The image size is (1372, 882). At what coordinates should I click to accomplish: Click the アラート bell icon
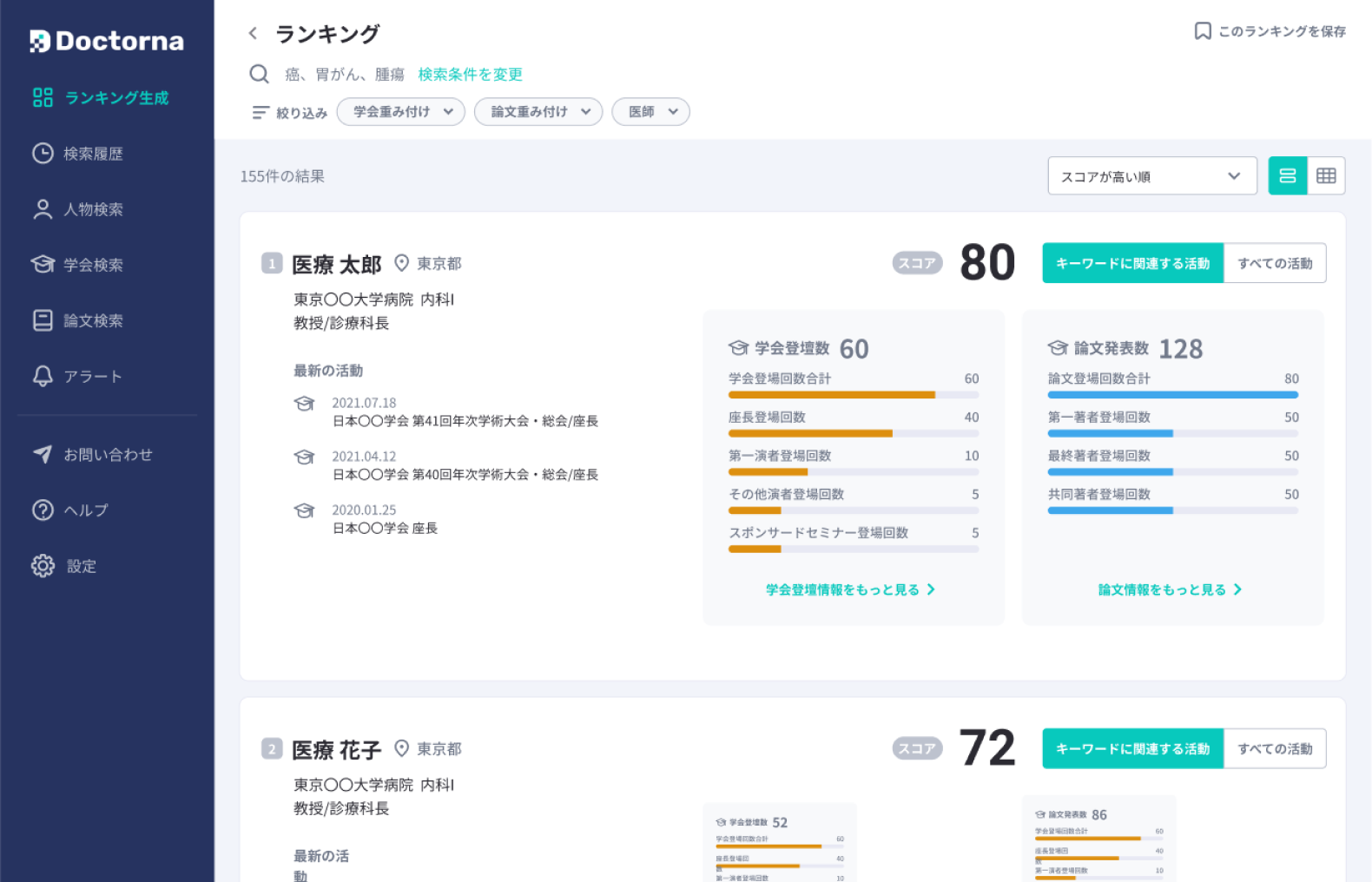click(43, 376)
